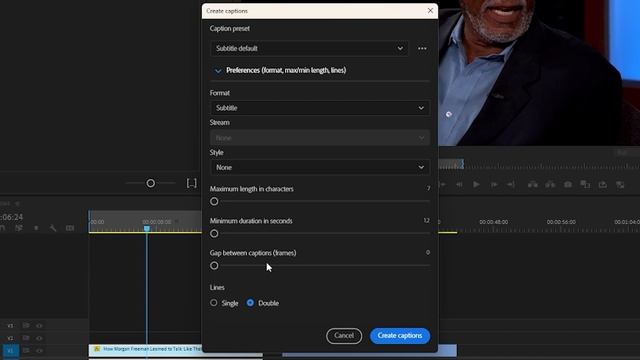This screenshot has height=360, width=640.
Task: Toggle sync lock on V1 track
Action: (26, 350)
